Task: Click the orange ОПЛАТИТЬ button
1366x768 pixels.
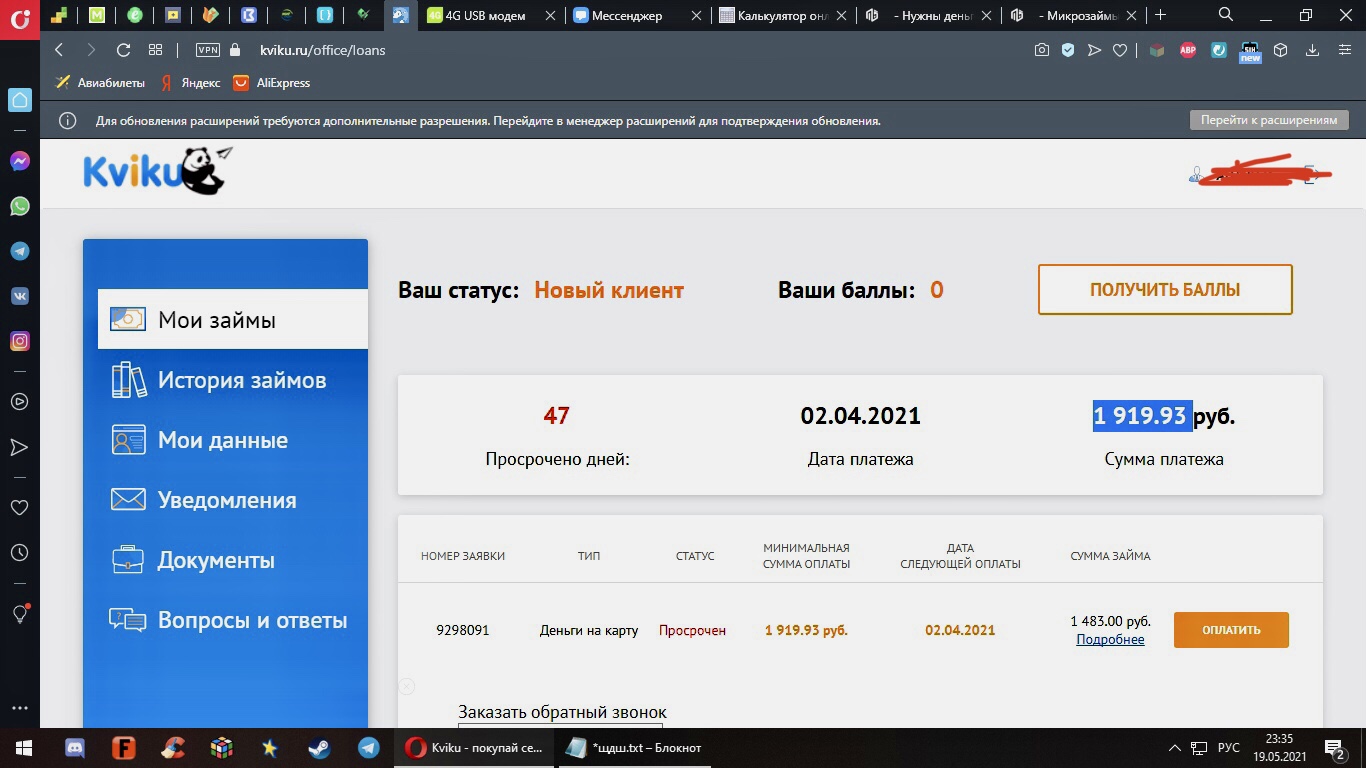Action: (x=1231, y=630)
